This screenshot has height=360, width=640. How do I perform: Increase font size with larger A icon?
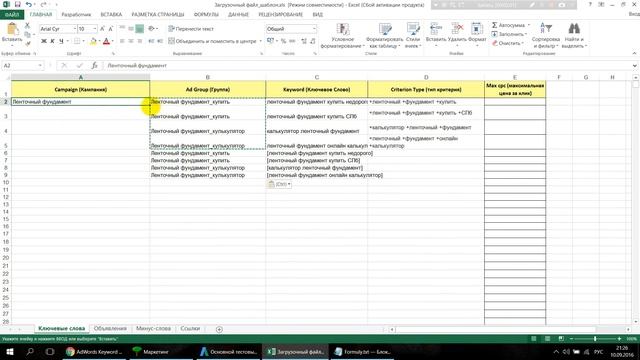102,29
